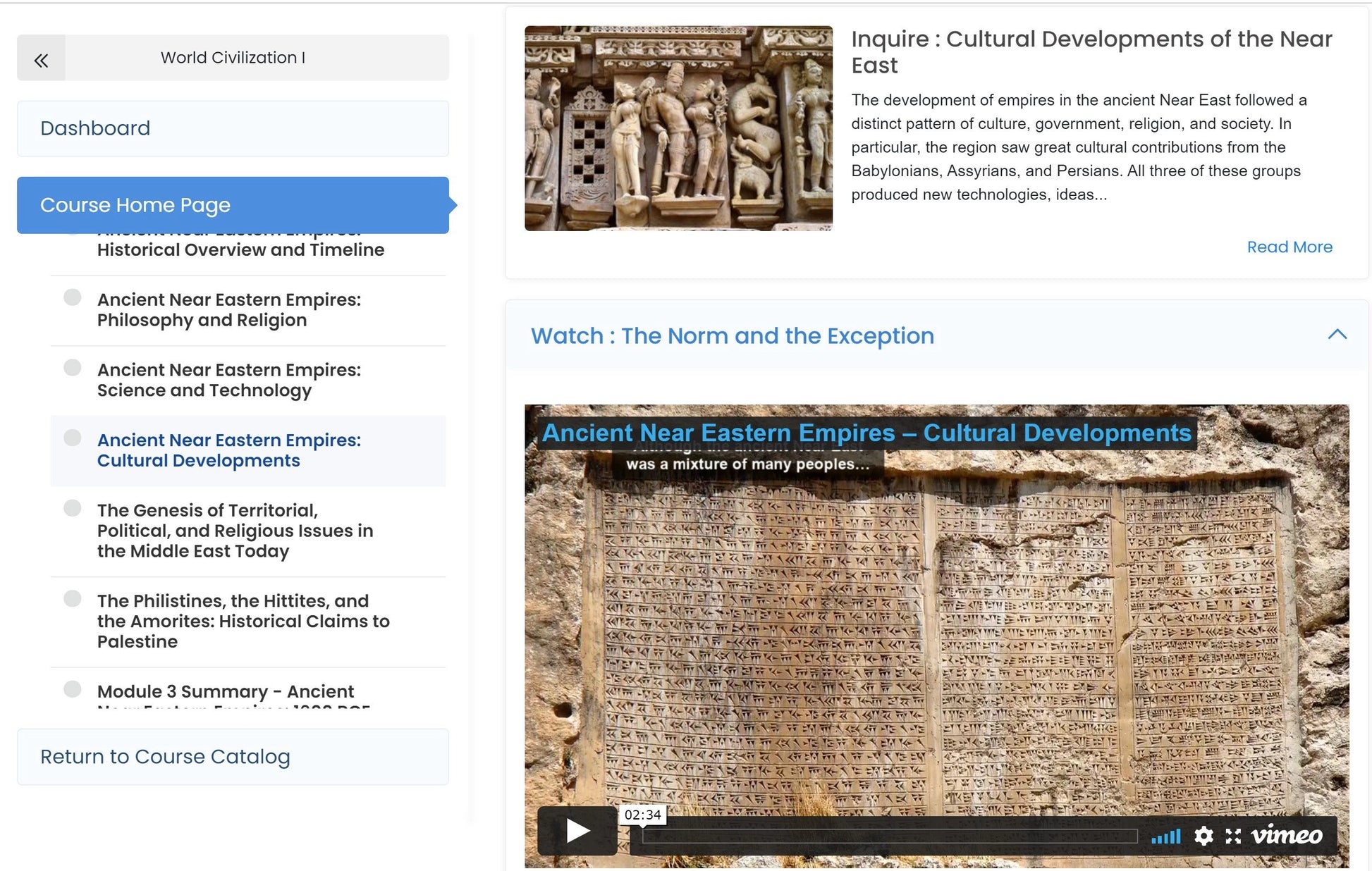Play the Vimeo video
1372x871 pixels.
pos(577,832)
